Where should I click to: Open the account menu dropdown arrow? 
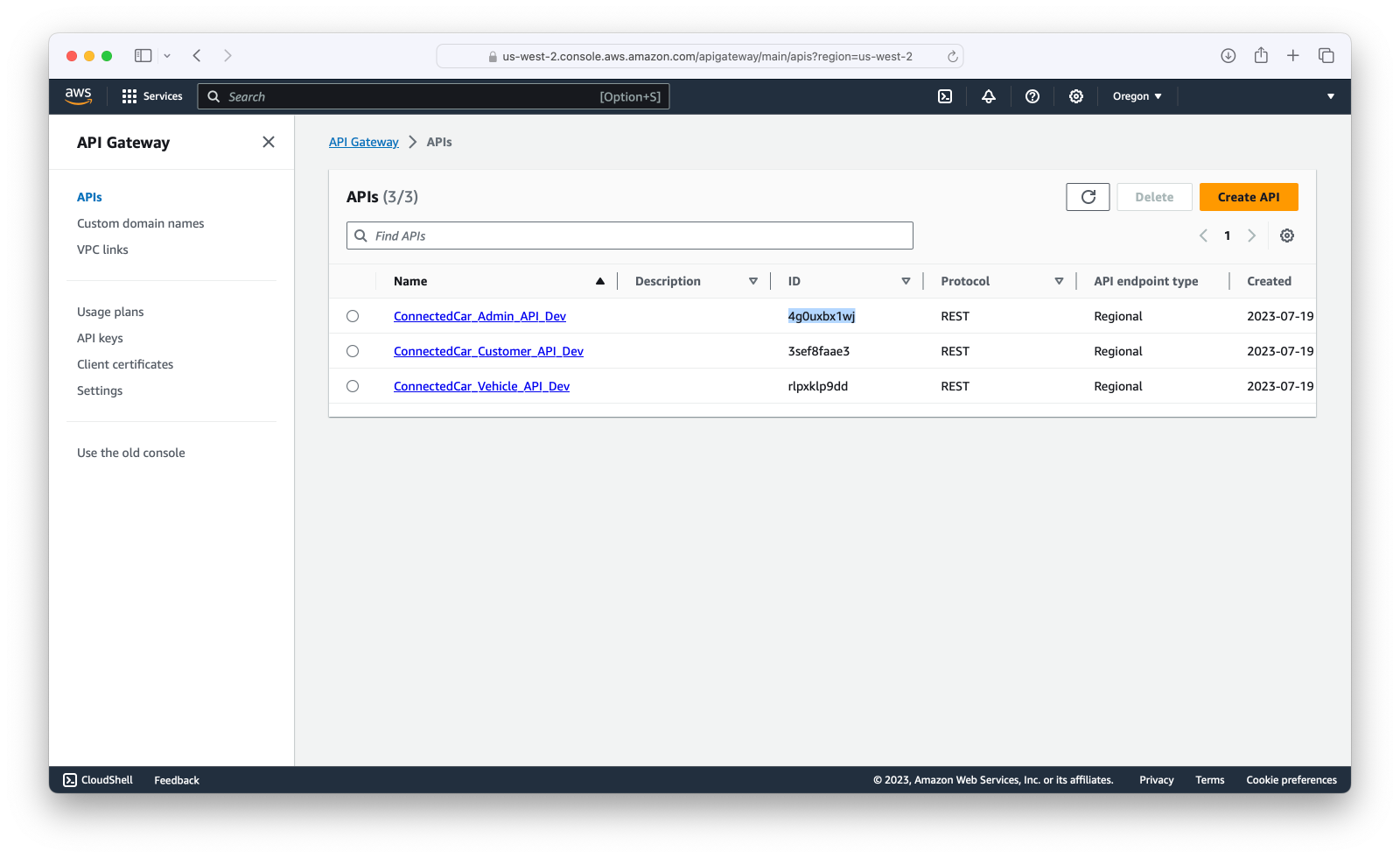point(1331,96)
